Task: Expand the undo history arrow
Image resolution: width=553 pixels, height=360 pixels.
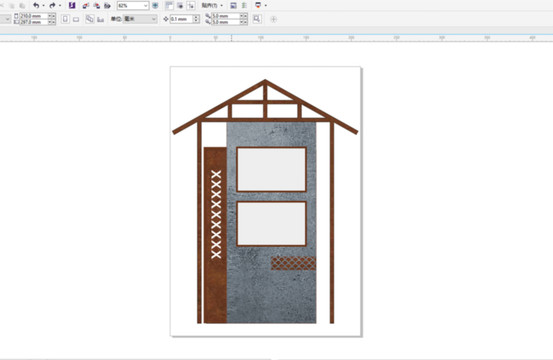Action: coord(43,5)
